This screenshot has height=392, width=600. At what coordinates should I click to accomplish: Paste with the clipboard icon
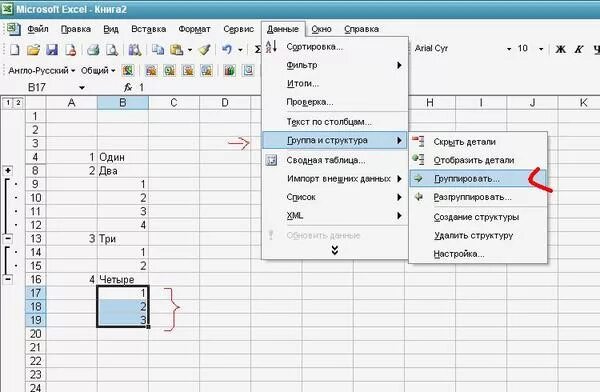coord(176,49)
